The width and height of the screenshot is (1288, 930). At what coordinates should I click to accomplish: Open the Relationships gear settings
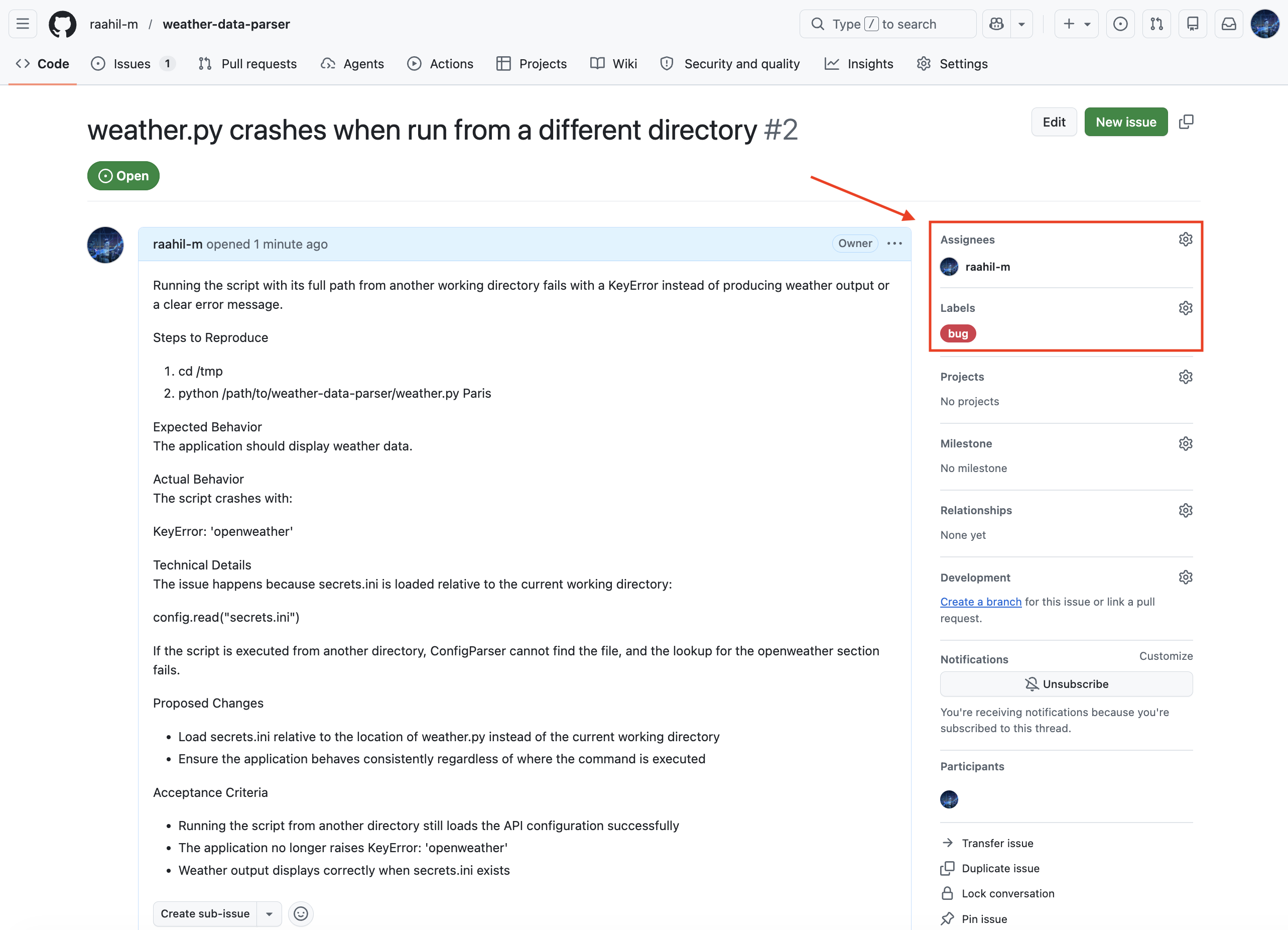1185,510
